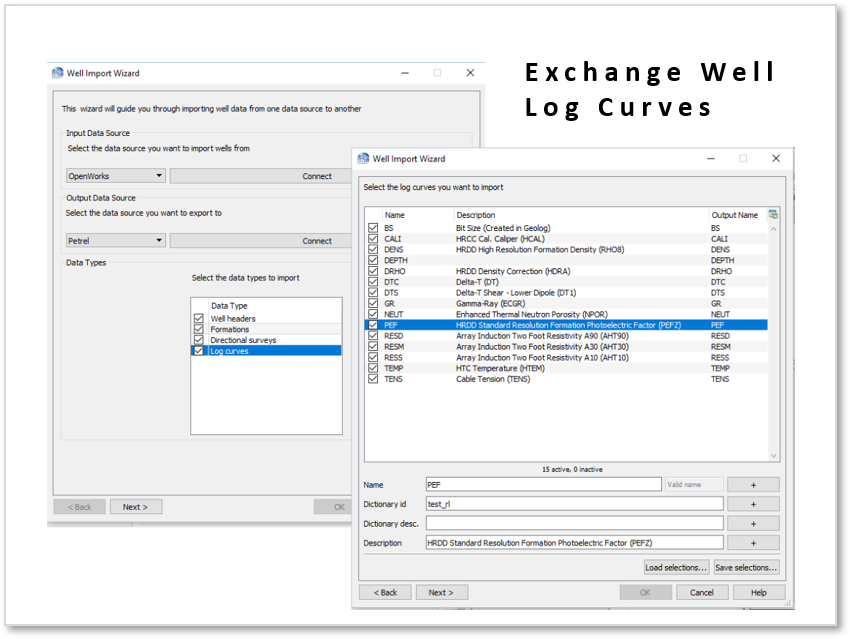Click the app icon in the log curves window title
This screenshot has height=639, width=850.
tap(363, 158)
